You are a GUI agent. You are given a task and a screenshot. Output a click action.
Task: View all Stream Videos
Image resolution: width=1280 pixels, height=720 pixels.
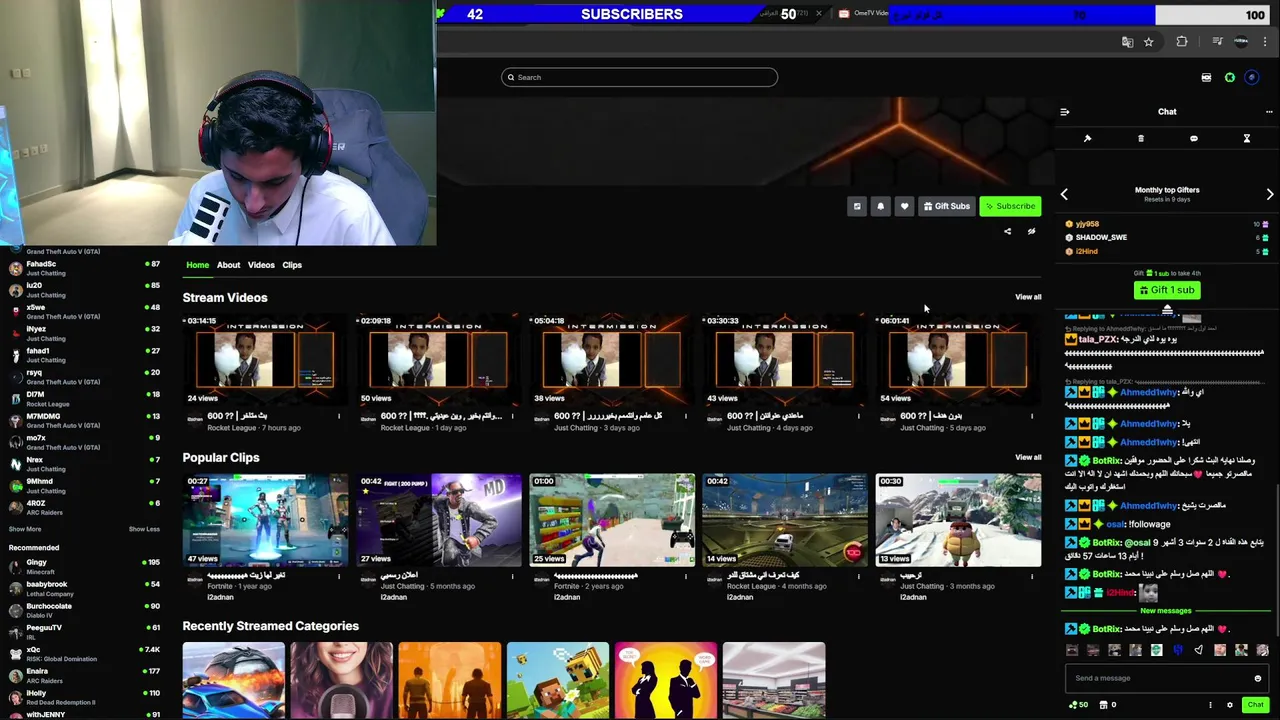coord(1028,297)
